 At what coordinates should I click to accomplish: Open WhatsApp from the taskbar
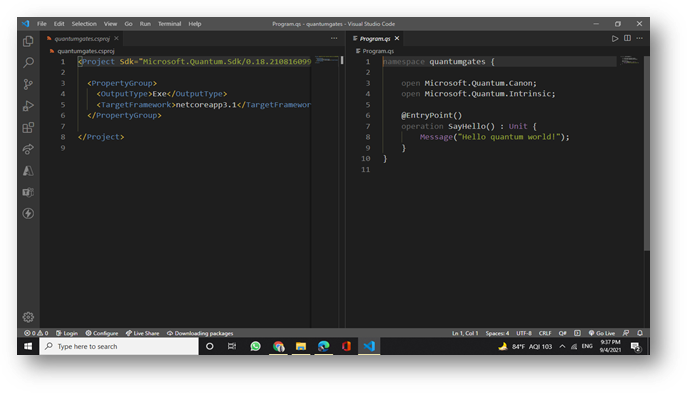[x=255, y=346]
